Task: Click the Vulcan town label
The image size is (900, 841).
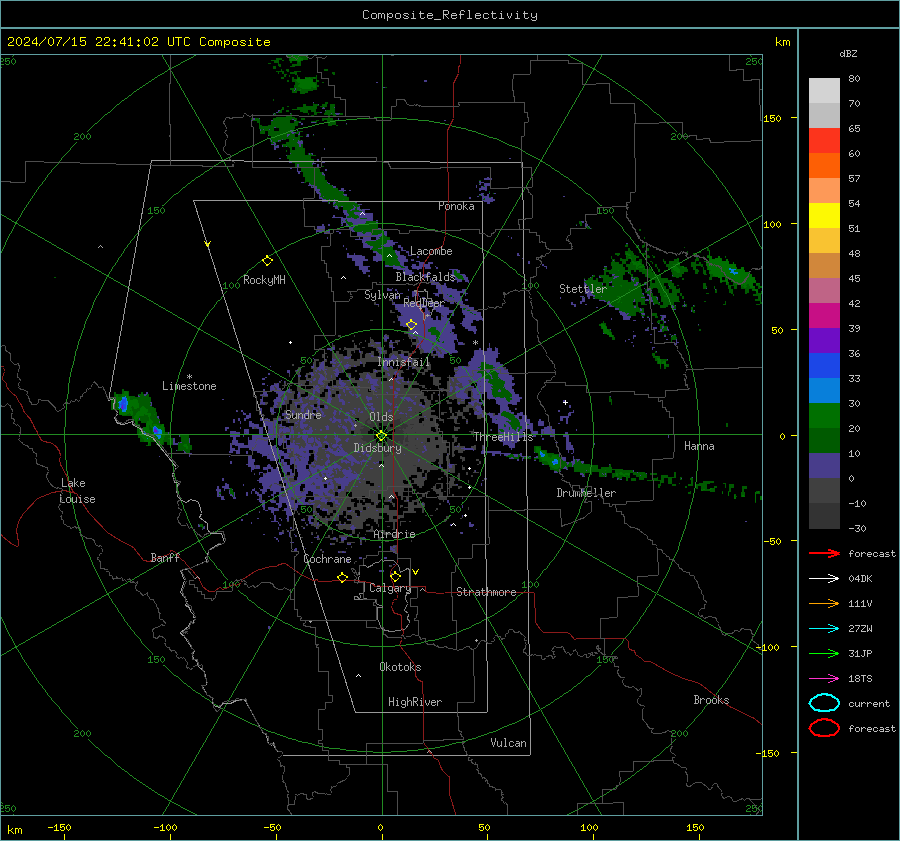Action: click(x=508, y=743)
